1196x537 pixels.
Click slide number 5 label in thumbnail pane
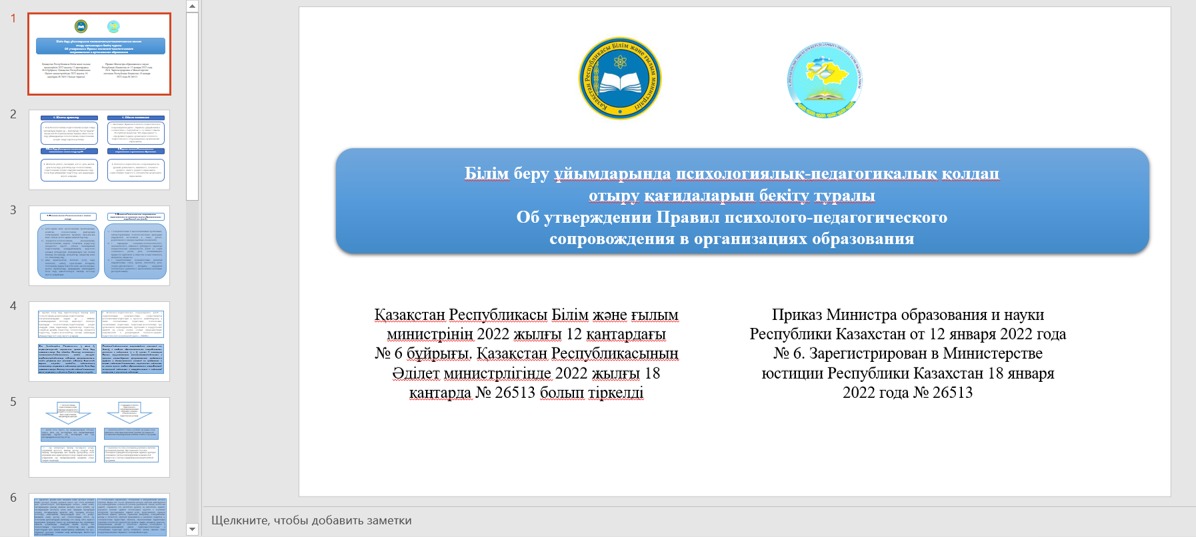click(x=13, y=401)
